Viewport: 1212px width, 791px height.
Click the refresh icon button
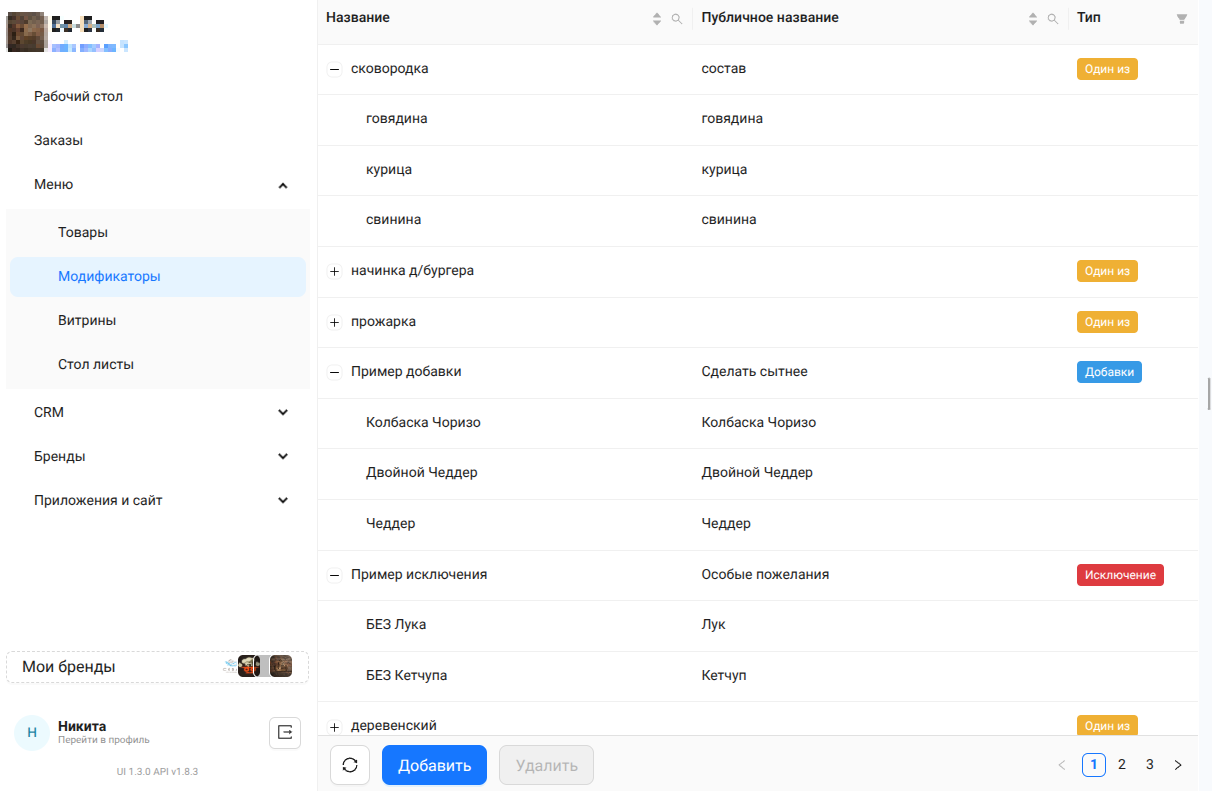pyautogui.click(x=350, y=765)
